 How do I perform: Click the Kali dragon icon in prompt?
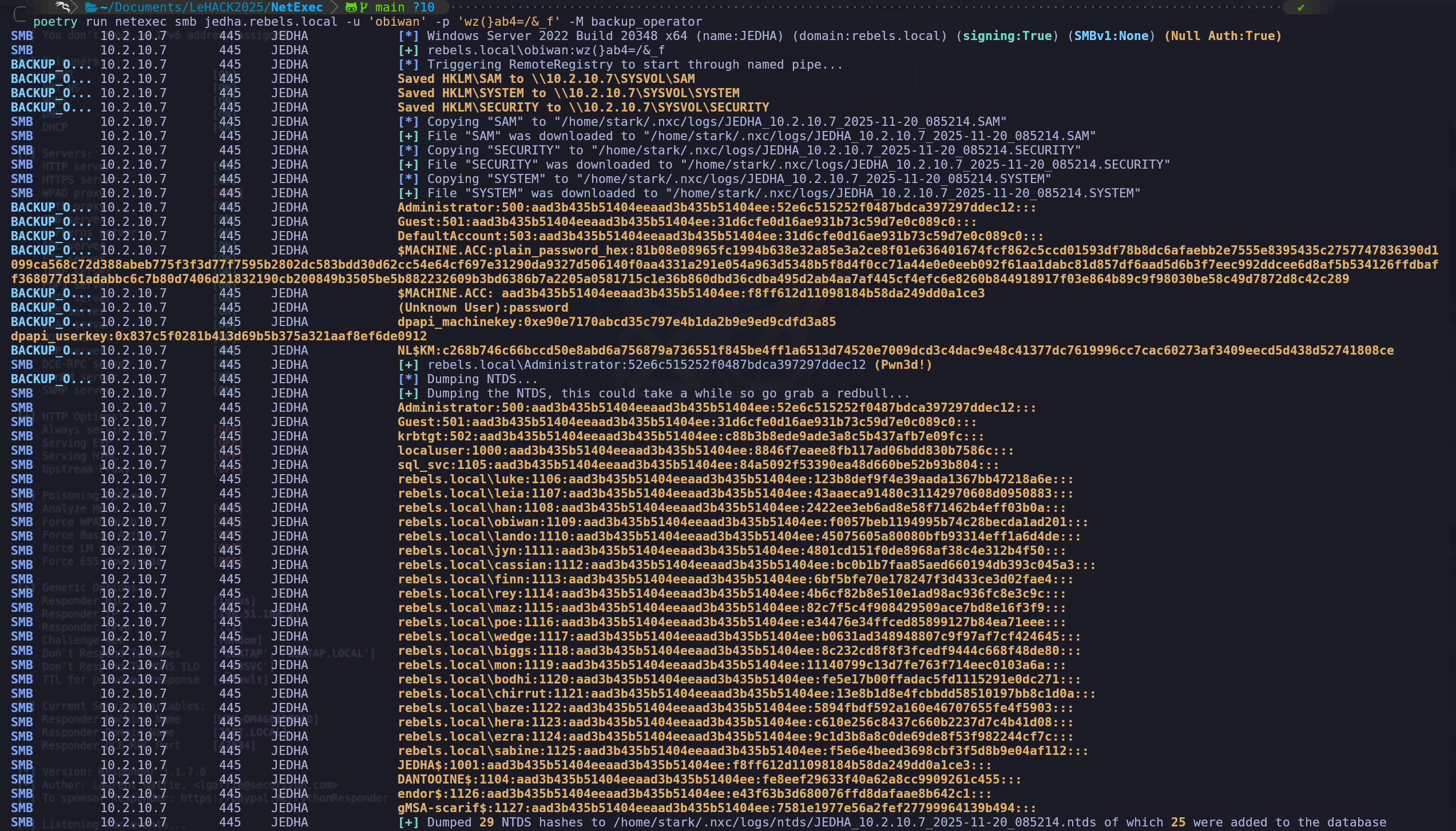(x=62, y=7)
